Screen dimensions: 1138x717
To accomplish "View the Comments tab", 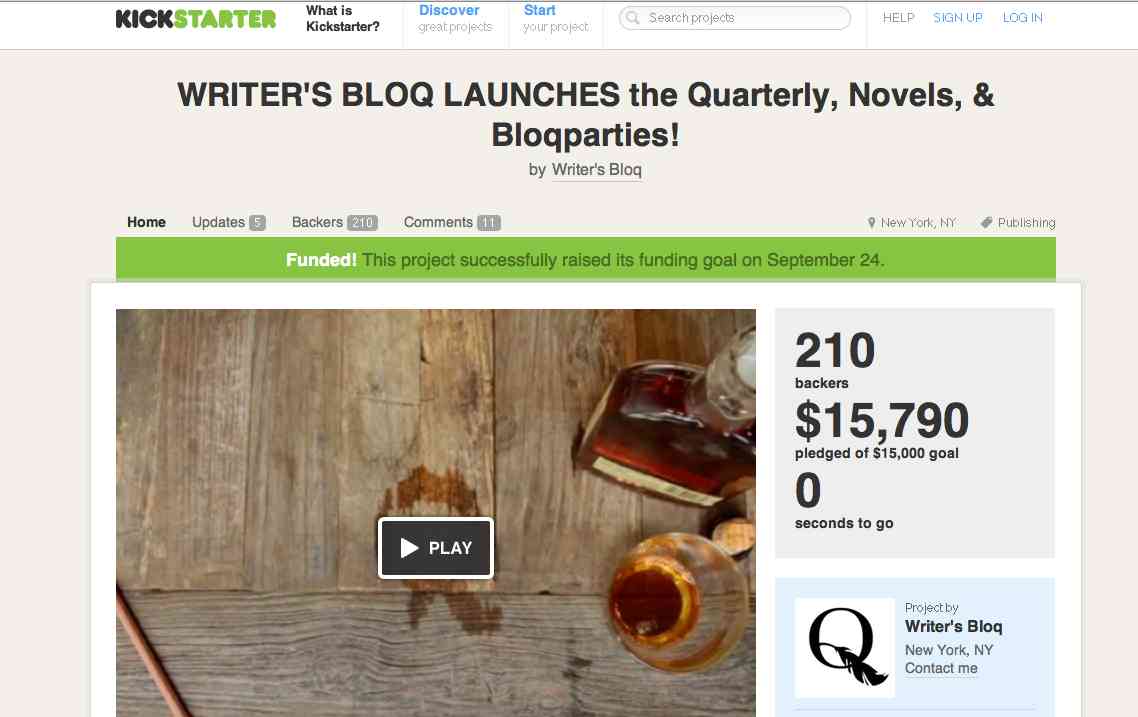I will (452, 222).
